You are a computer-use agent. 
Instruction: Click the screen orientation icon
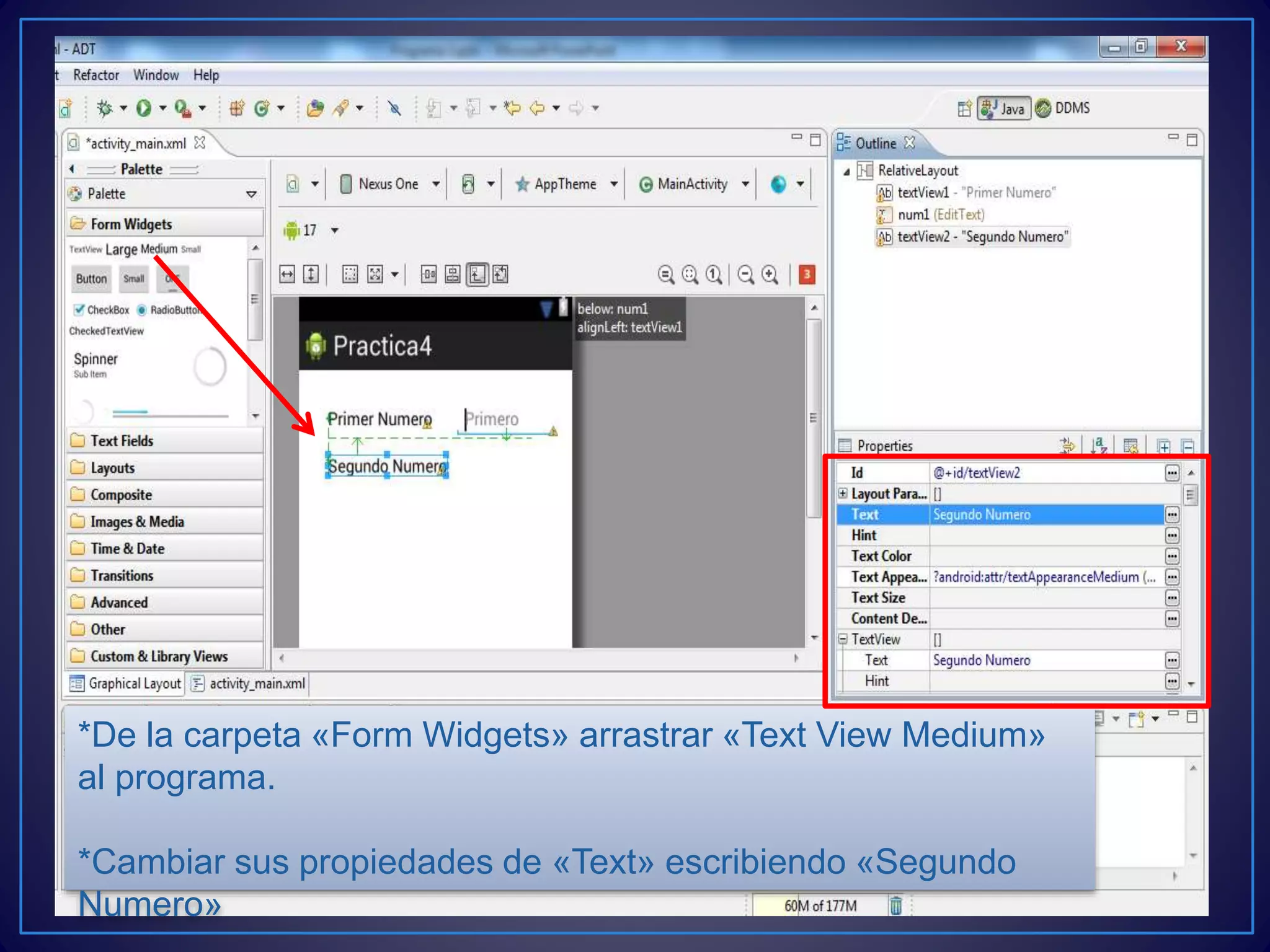click(468, 184)
